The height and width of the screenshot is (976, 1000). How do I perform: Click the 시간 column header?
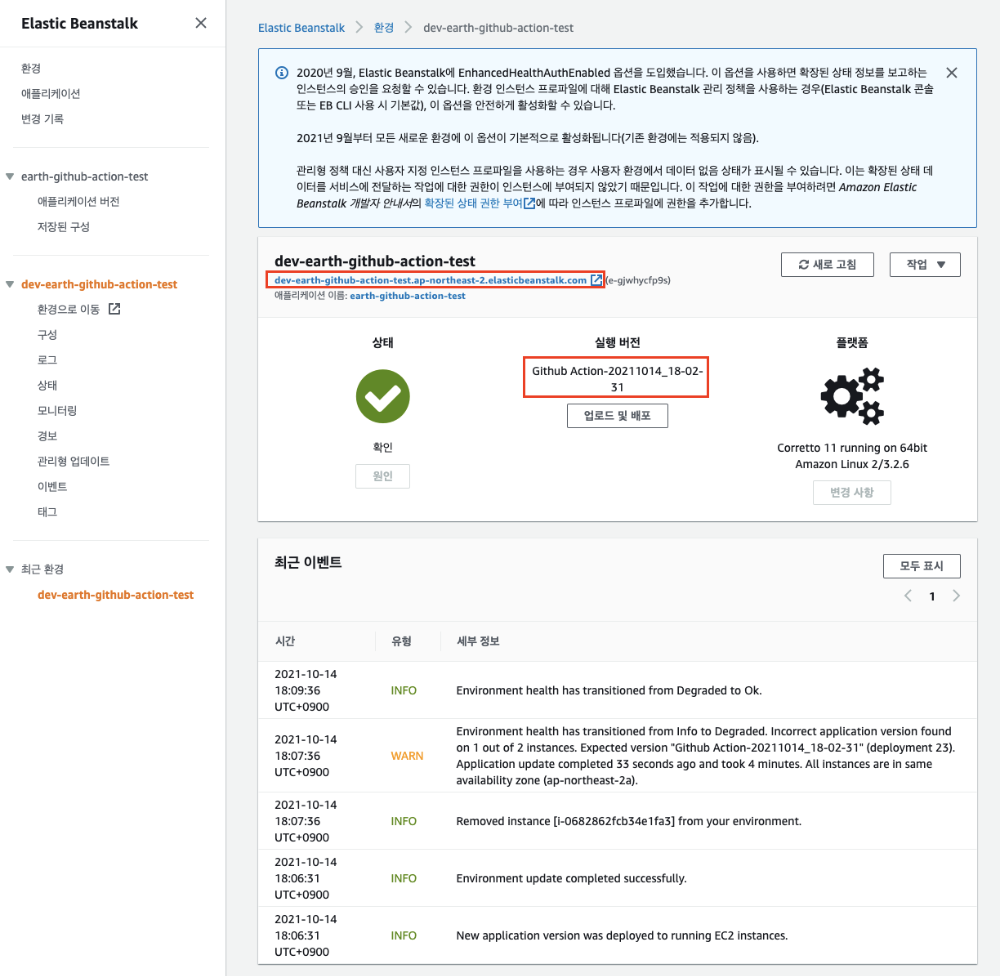pyautogui.click(x=285, y=641)
